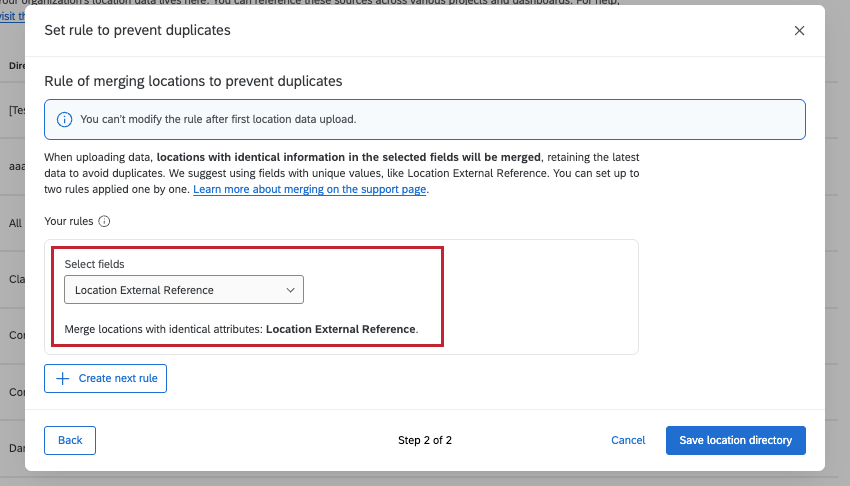Open the Select fields dropdown
The image size is (850, 486).
184,290
